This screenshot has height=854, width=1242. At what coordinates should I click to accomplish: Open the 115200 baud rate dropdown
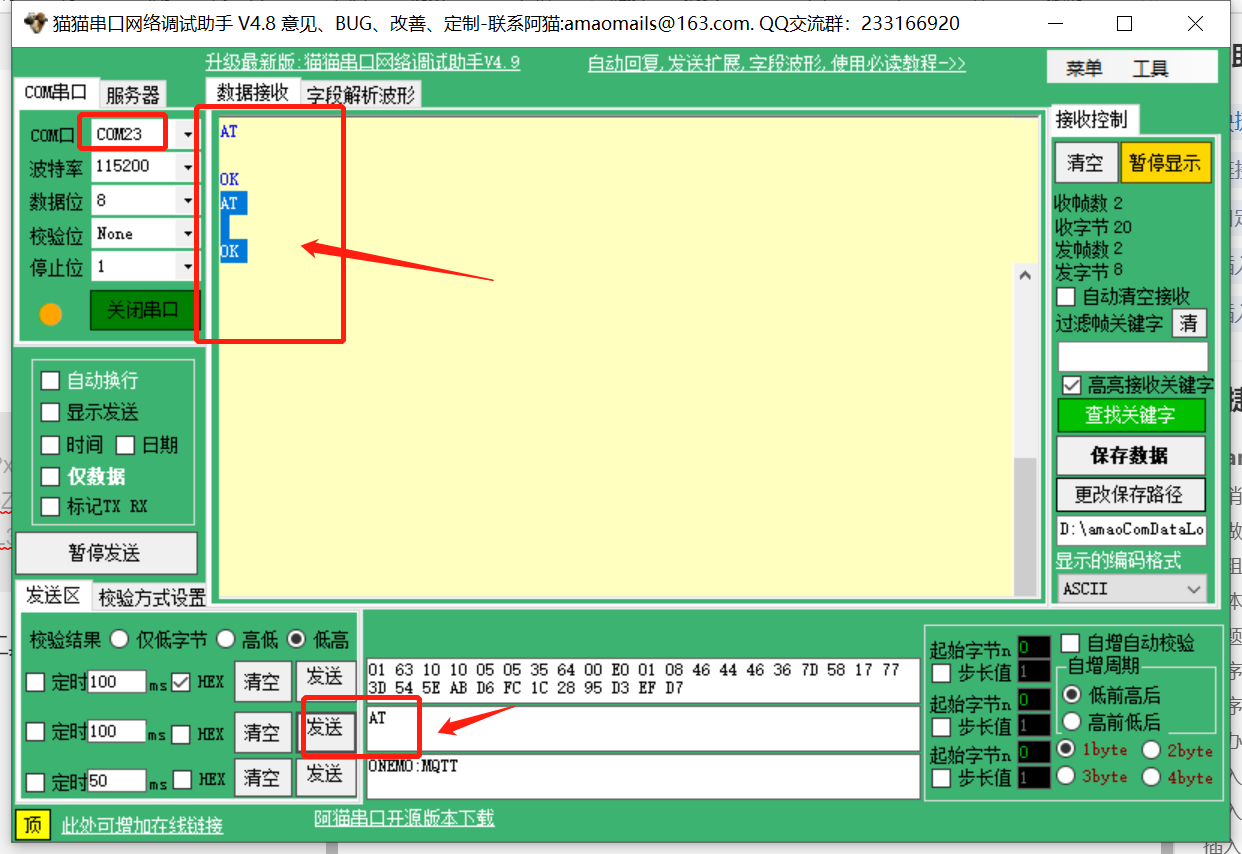click(x=187, y=167)
